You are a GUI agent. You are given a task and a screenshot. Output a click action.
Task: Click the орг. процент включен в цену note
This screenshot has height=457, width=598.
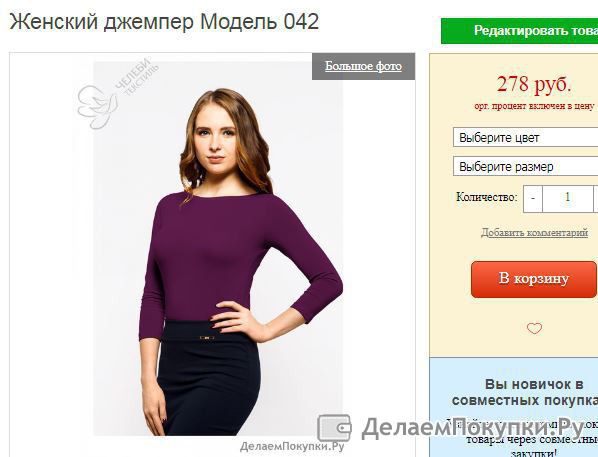coord(534,106)
